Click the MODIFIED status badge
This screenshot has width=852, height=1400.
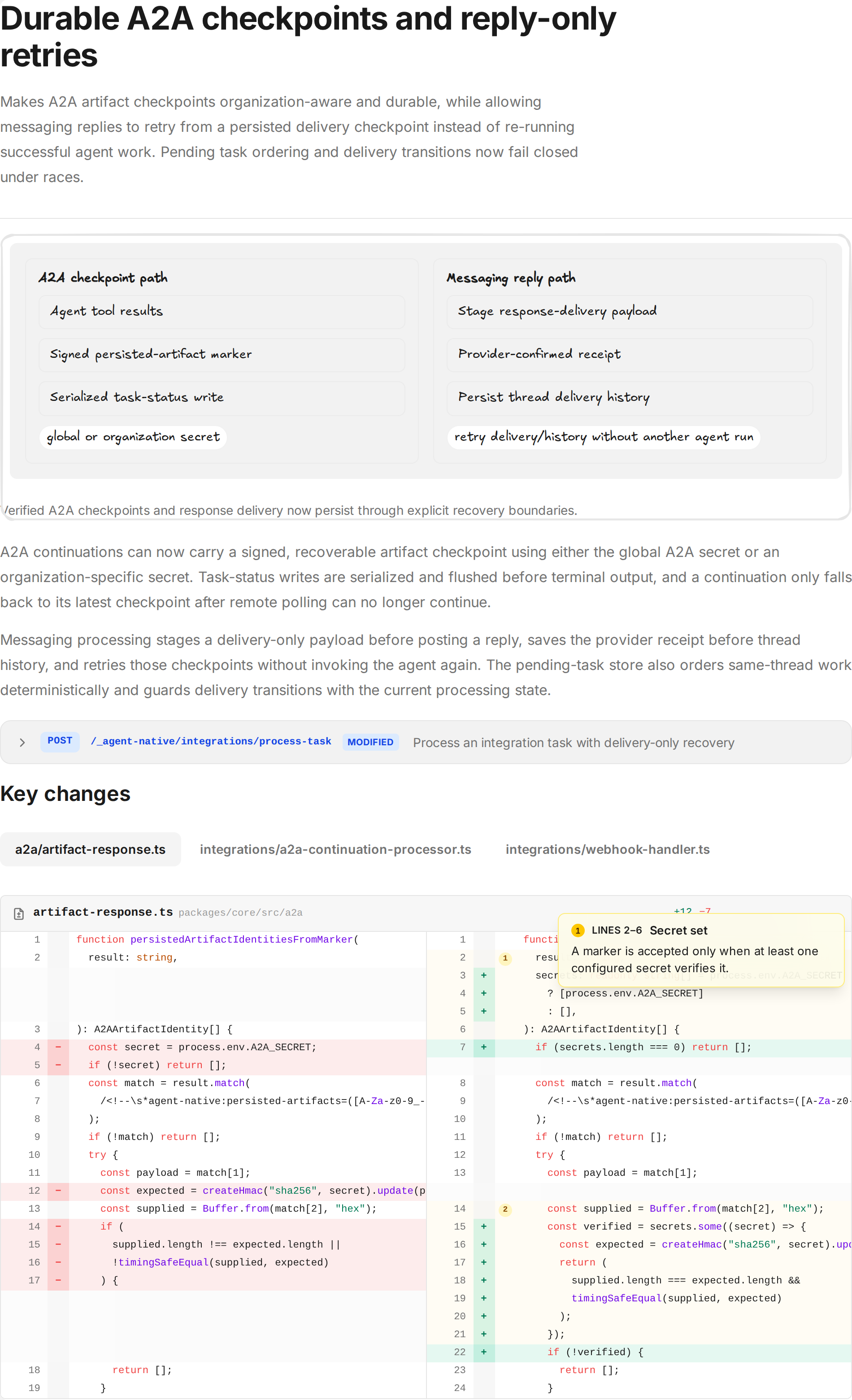point(370,742)
